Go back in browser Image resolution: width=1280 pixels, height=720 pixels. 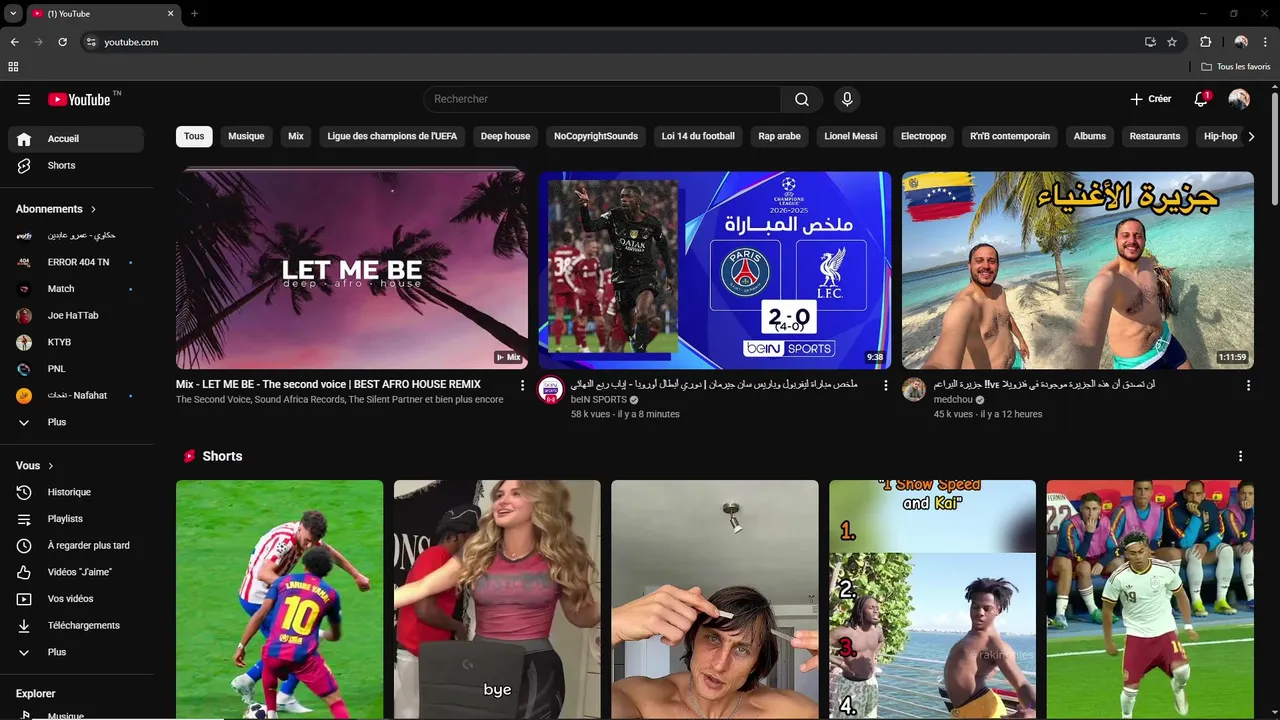coord(15,42)
